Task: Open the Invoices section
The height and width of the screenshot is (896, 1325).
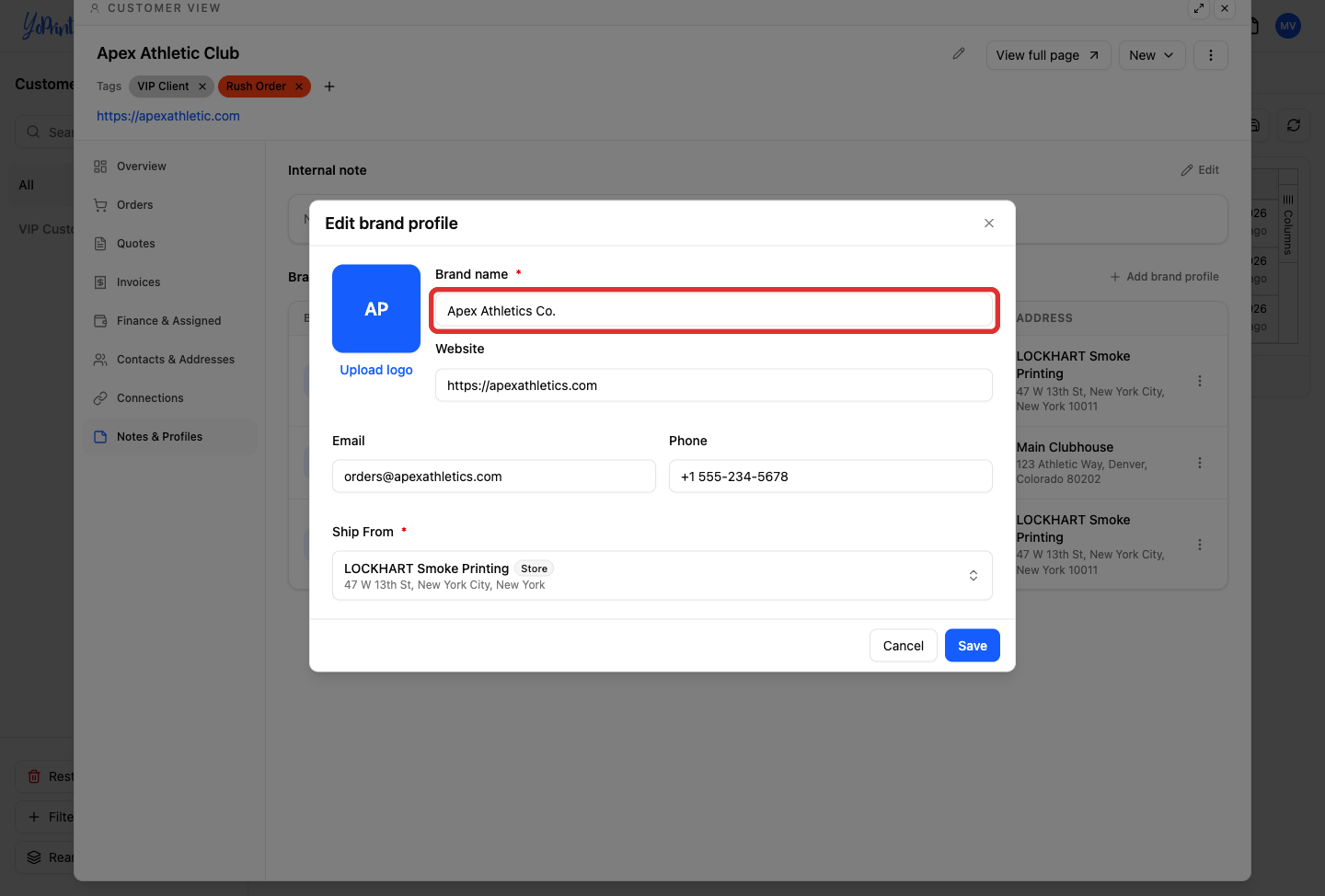Action: coord(171,282)
